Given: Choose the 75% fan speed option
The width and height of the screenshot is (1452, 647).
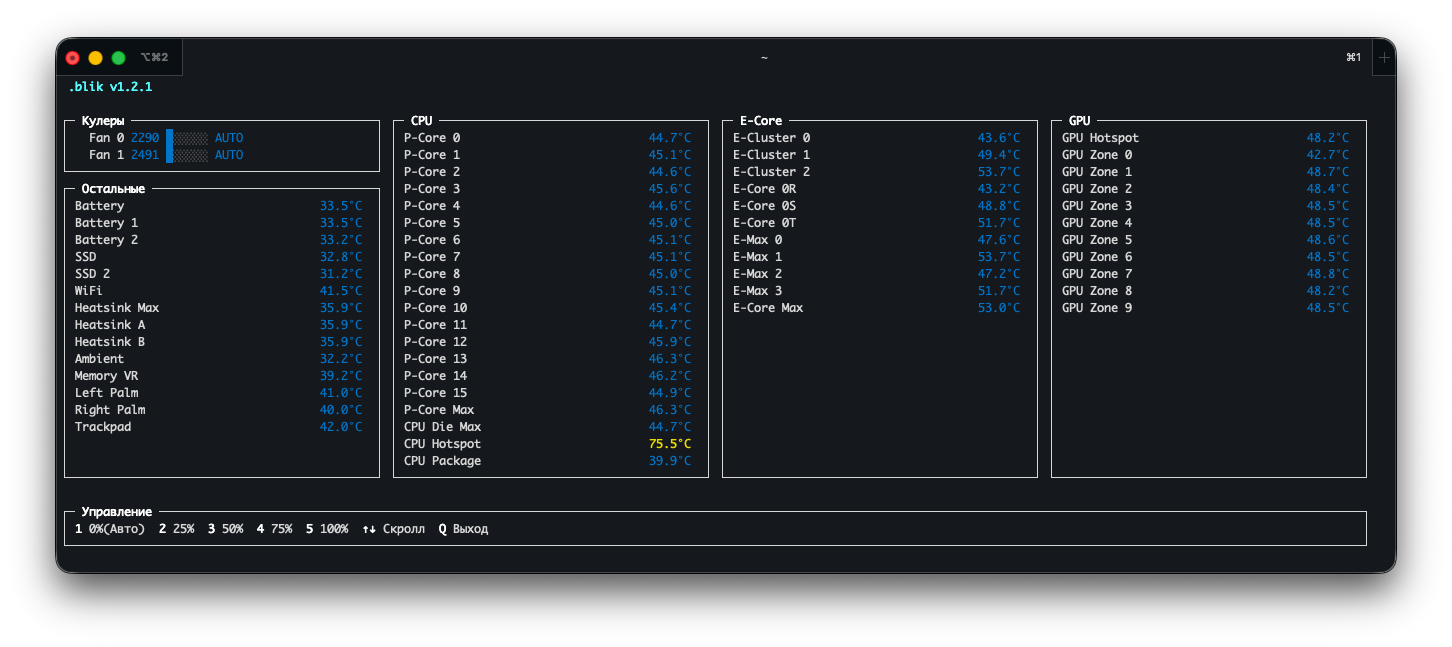Looking at the screenshot, I should tap(274, 529).
